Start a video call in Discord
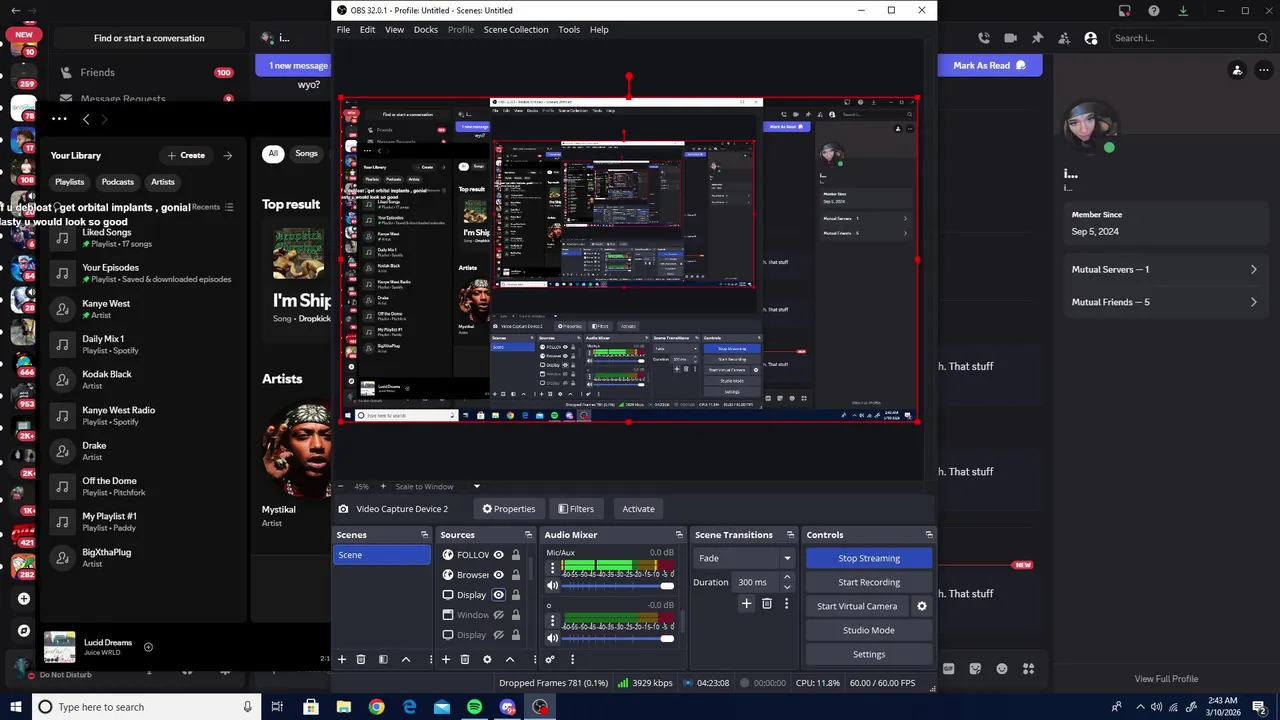 [x=1010, y=38]
